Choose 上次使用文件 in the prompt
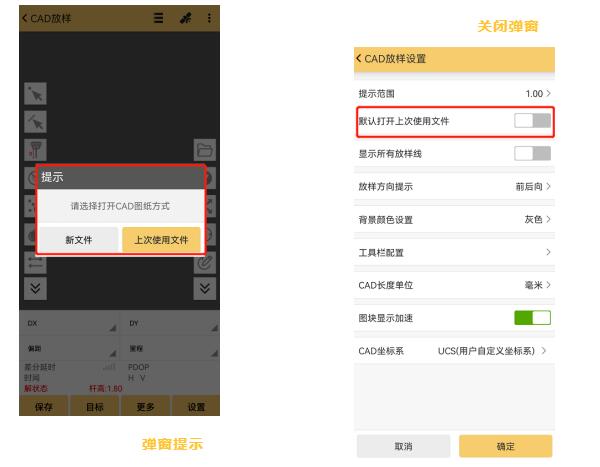600x467 pixels. (x=161, y=240)
